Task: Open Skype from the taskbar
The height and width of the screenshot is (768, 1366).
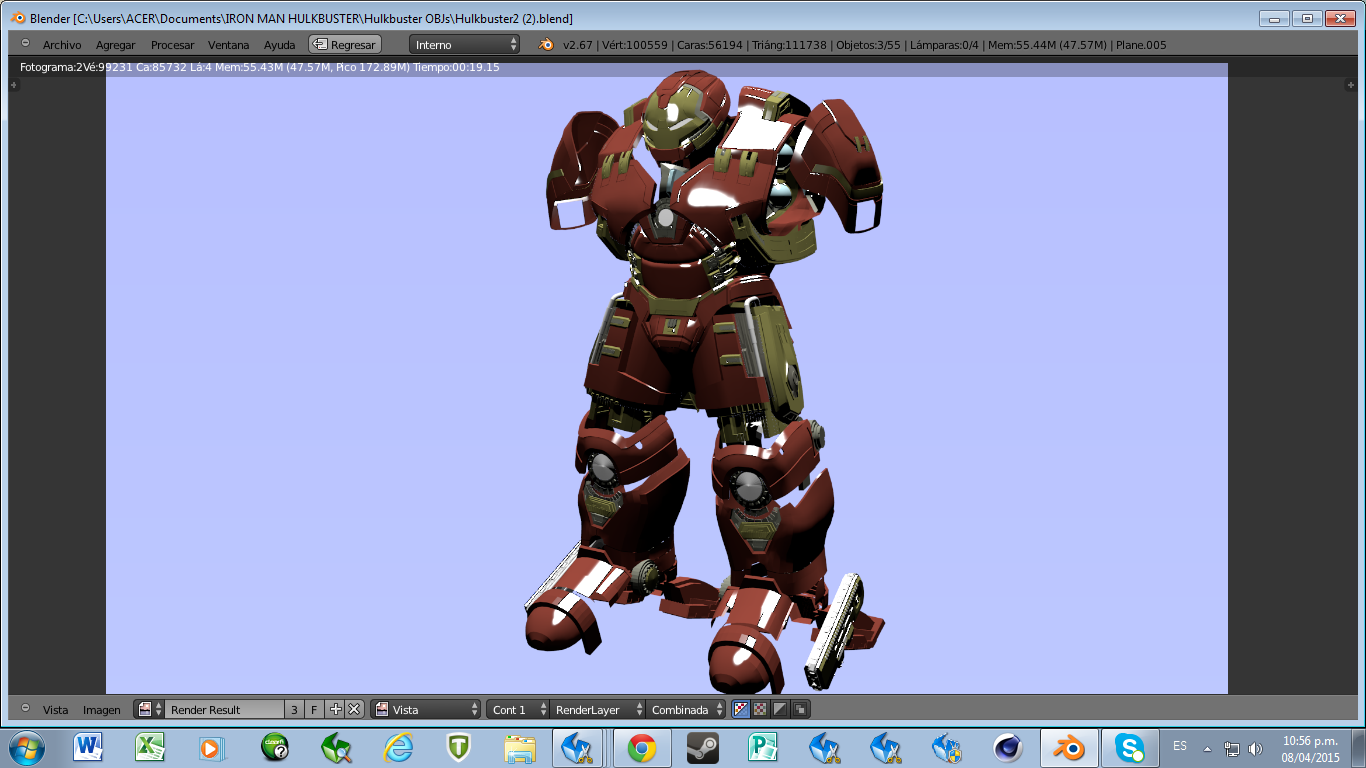Action: point(1130,747)
